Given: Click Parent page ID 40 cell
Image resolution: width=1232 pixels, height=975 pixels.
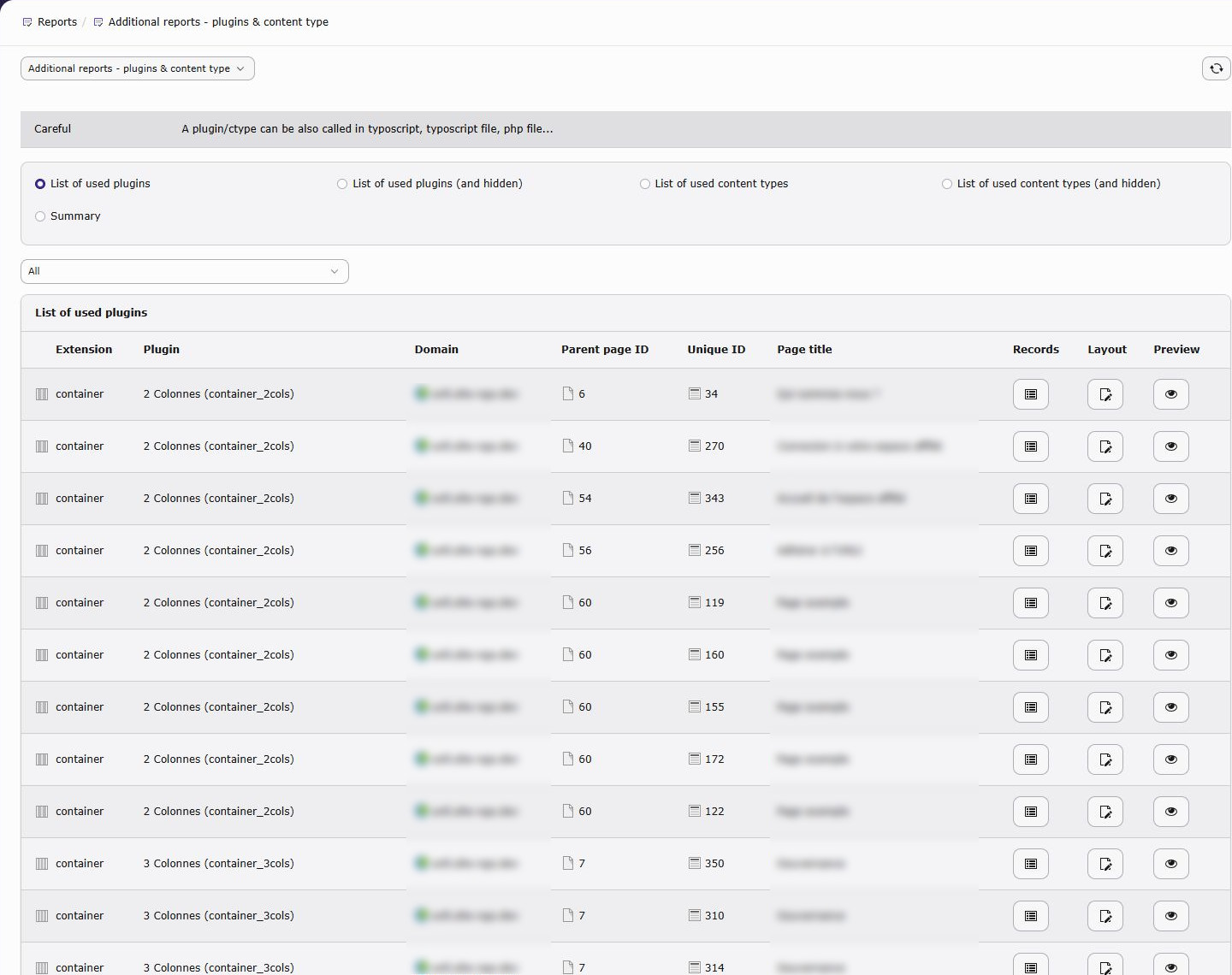Looking at the screenshot, I should point(577,446).
